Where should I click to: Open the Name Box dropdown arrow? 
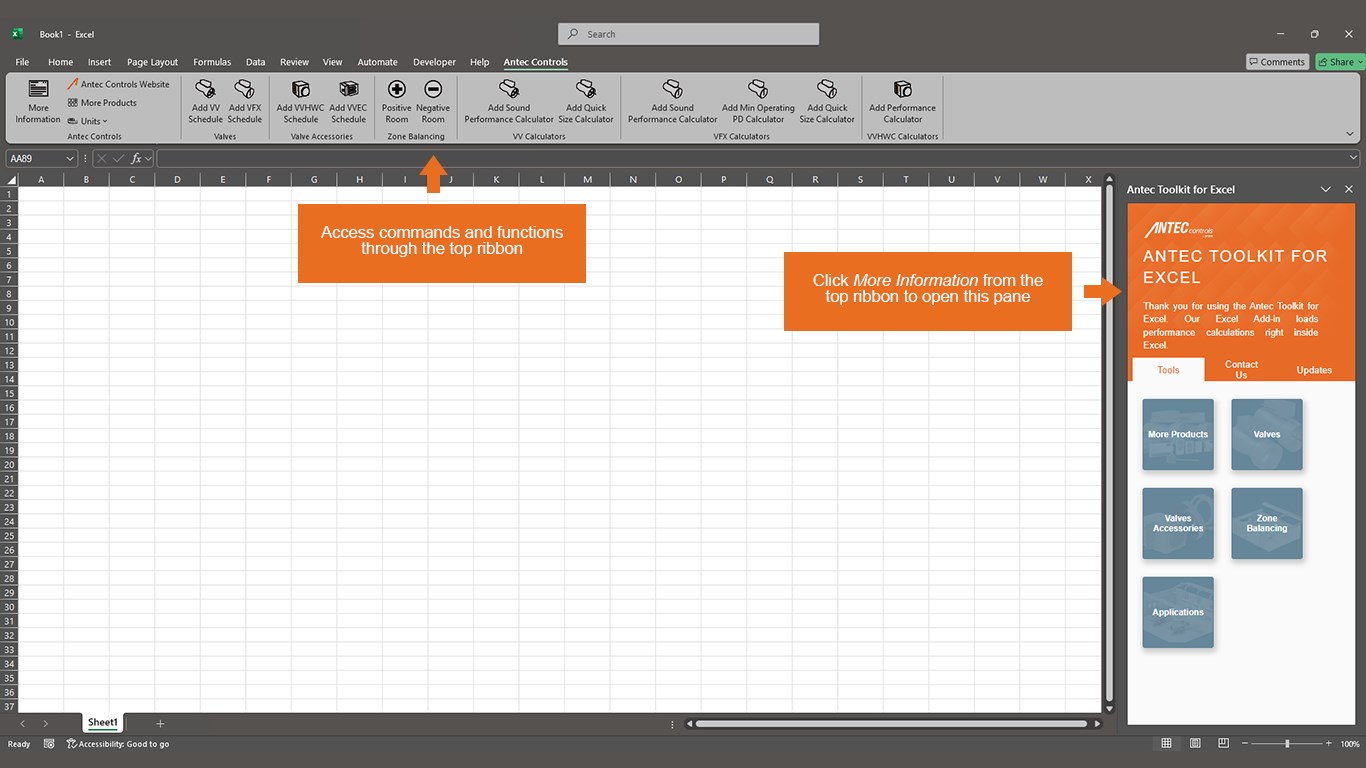70,158
